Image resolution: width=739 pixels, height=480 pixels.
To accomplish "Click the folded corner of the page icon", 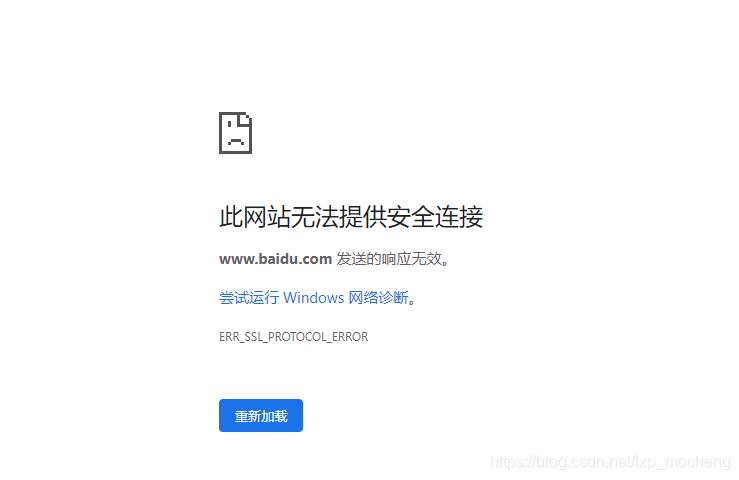I will tap(246, 118).
